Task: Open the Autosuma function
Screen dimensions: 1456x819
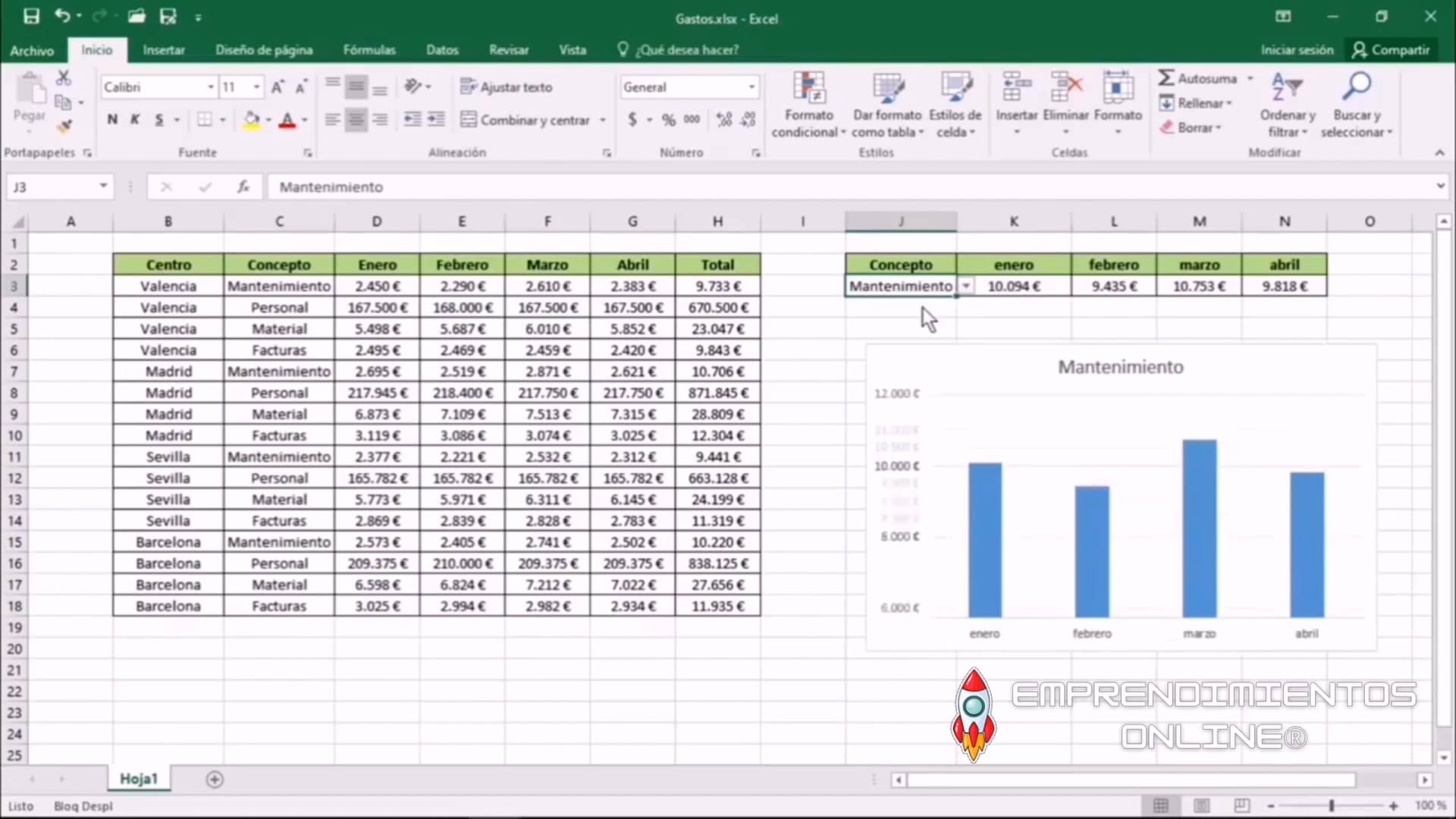Action: 1203,77
